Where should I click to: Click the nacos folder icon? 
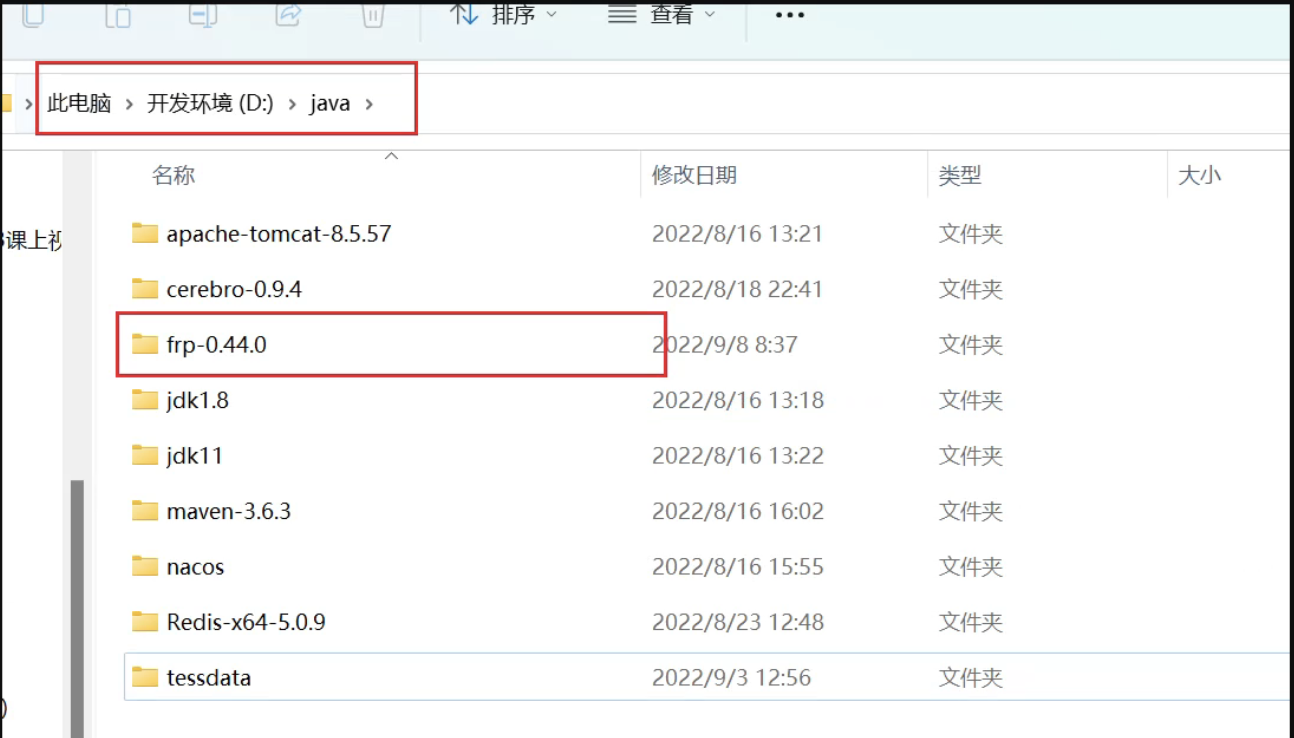(x=144, y=566)
